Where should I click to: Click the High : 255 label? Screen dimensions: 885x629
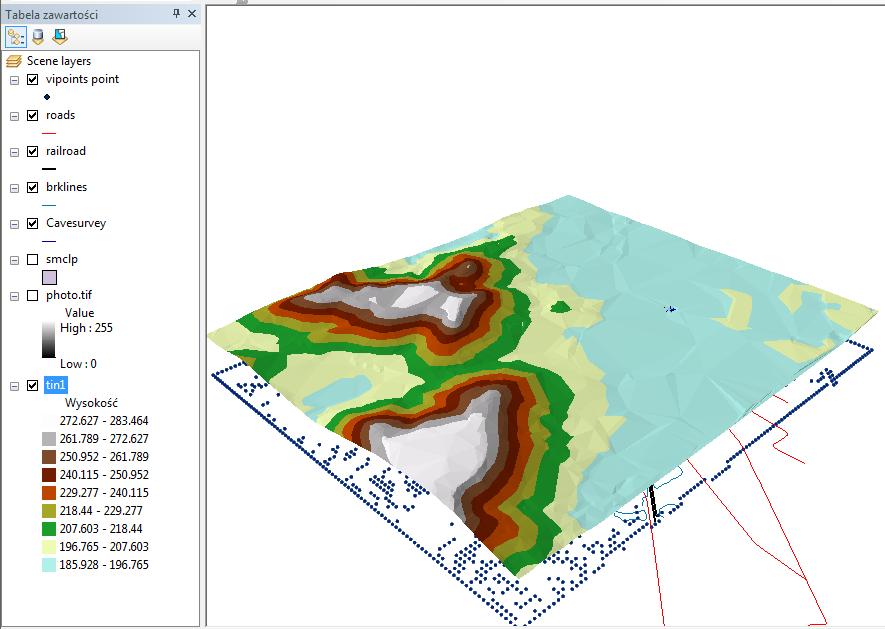pos(86,328)
